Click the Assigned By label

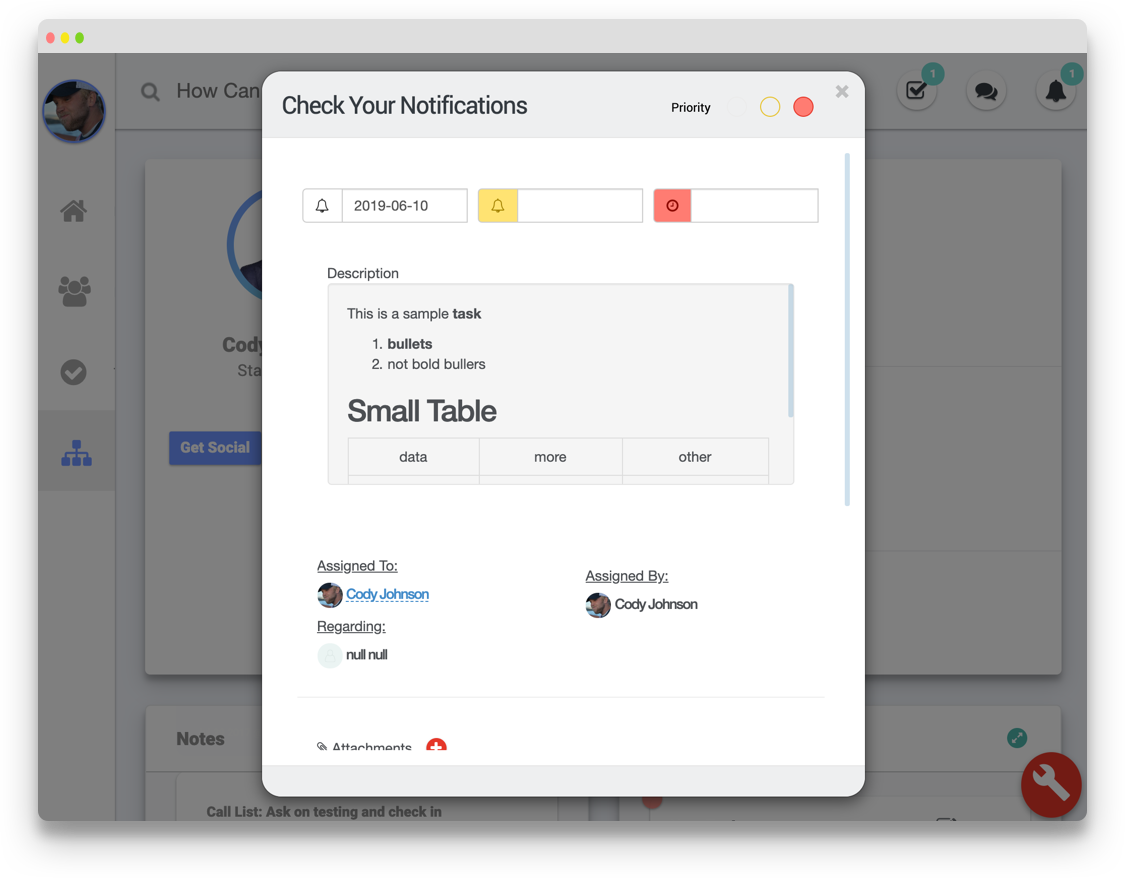coord(626,576)
